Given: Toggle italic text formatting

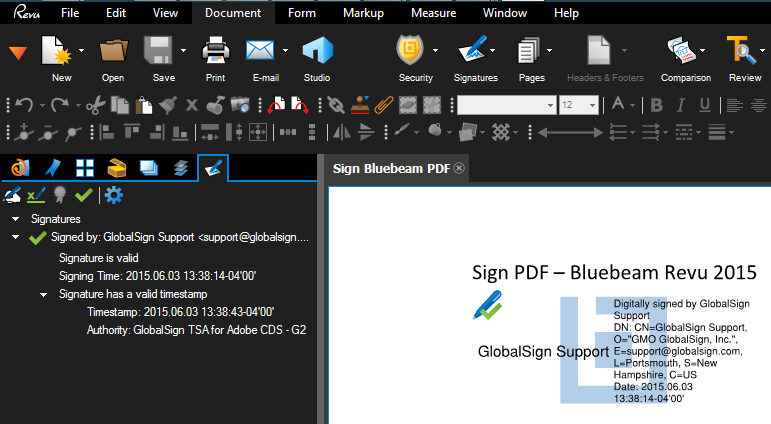Looking at the screenshot, I should (682, 105).
